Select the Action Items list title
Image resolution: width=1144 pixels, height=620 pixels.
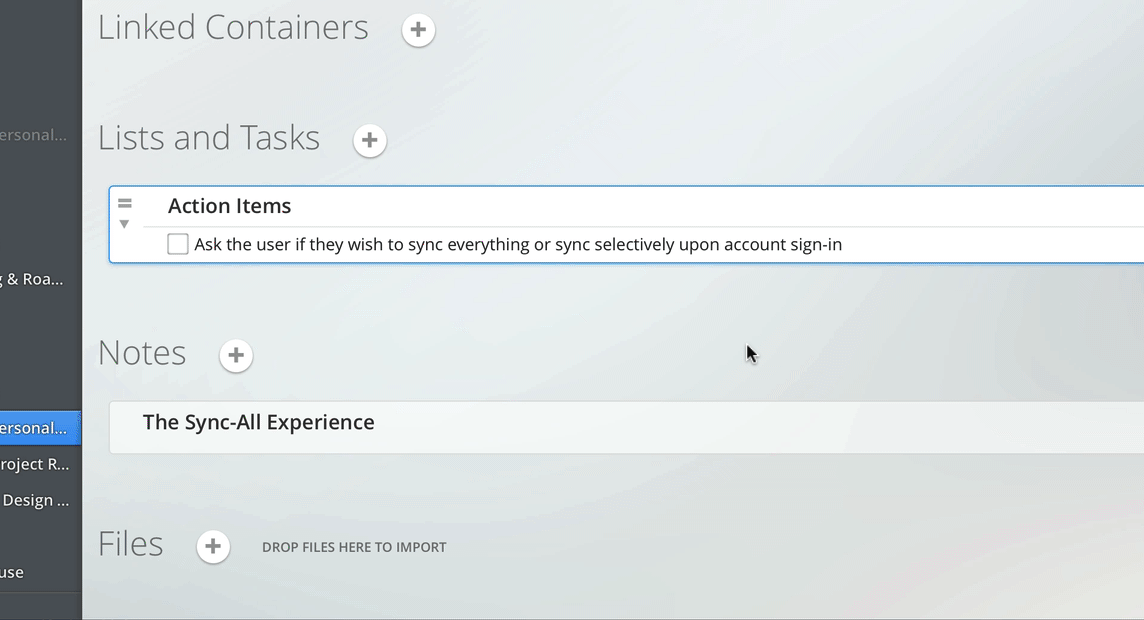pyautogui.click(x=230, y=206)
